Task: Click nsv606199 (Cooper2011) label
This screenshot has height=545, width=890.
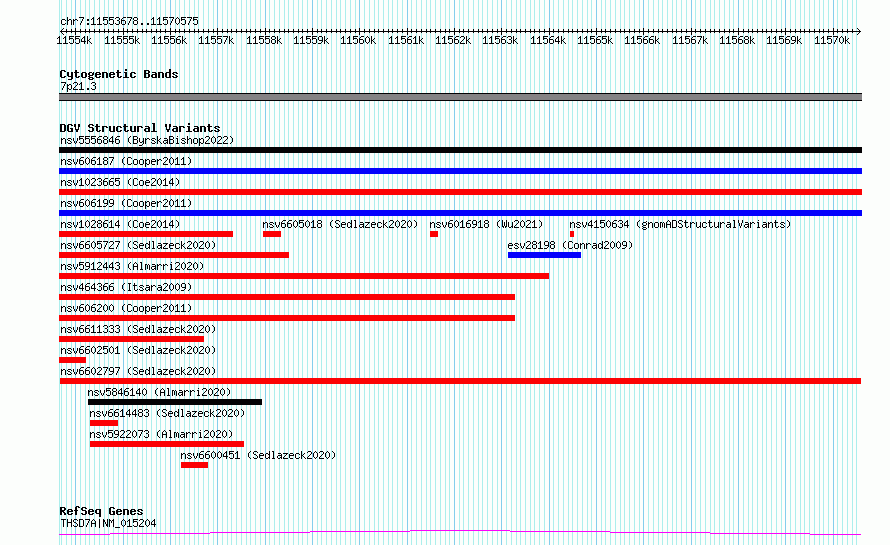Action: pos(126,203)
